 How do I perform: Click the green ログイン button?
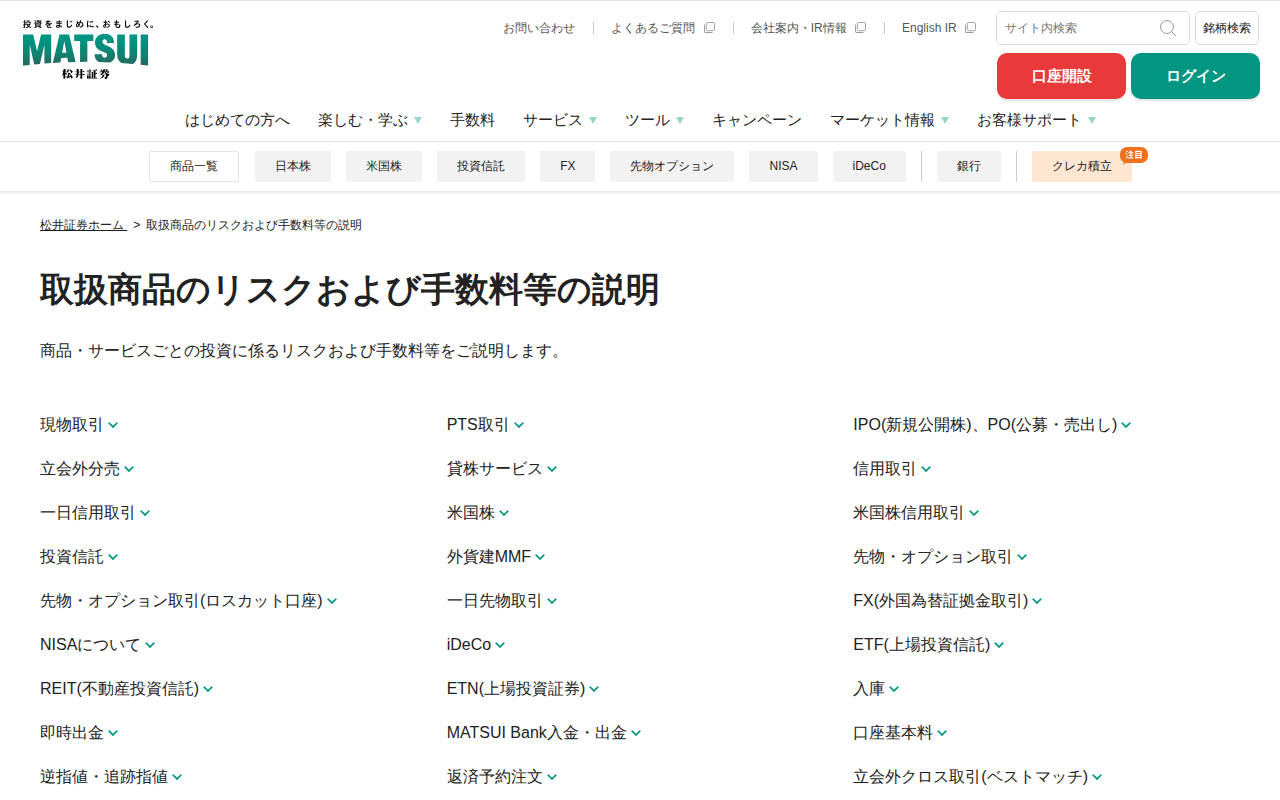(x=1195, y=76)
